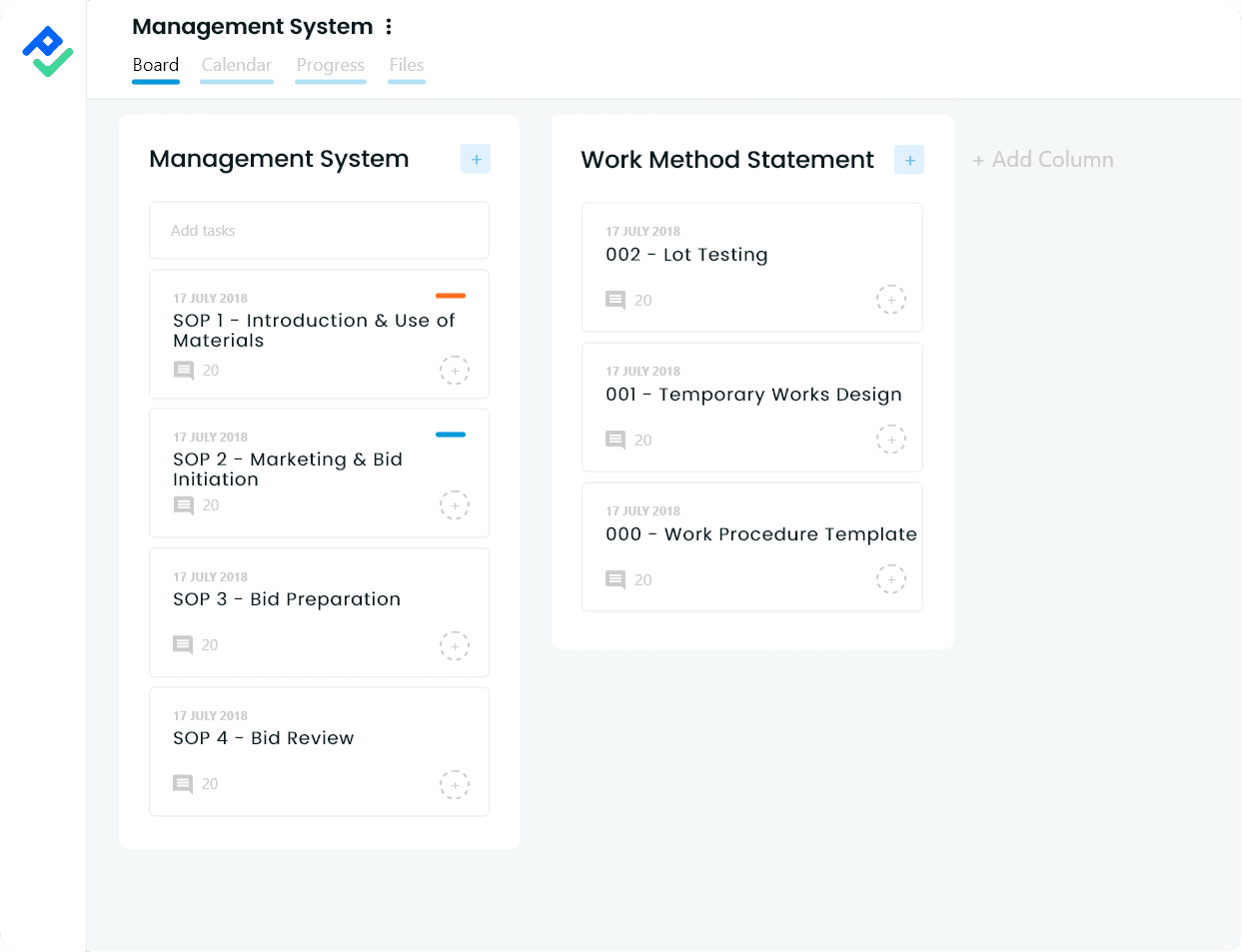This screenshot has width=1242, height=952.
Task: Add assignee on the SOP 4 card
Action: point(455,785)
